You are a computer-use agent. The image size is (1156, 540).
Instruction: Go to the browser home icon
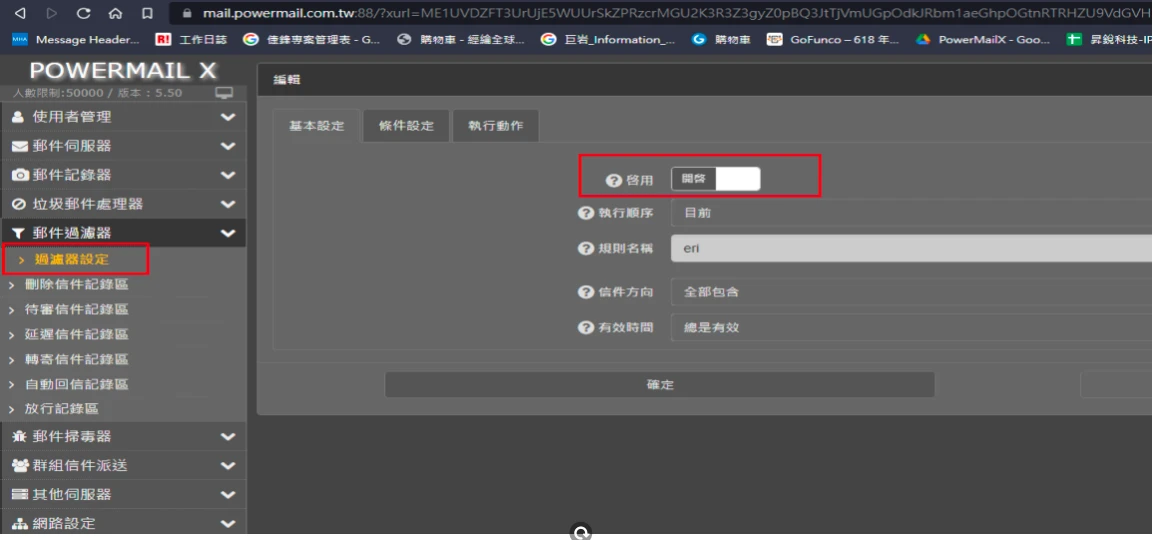[x=115, y=13]
